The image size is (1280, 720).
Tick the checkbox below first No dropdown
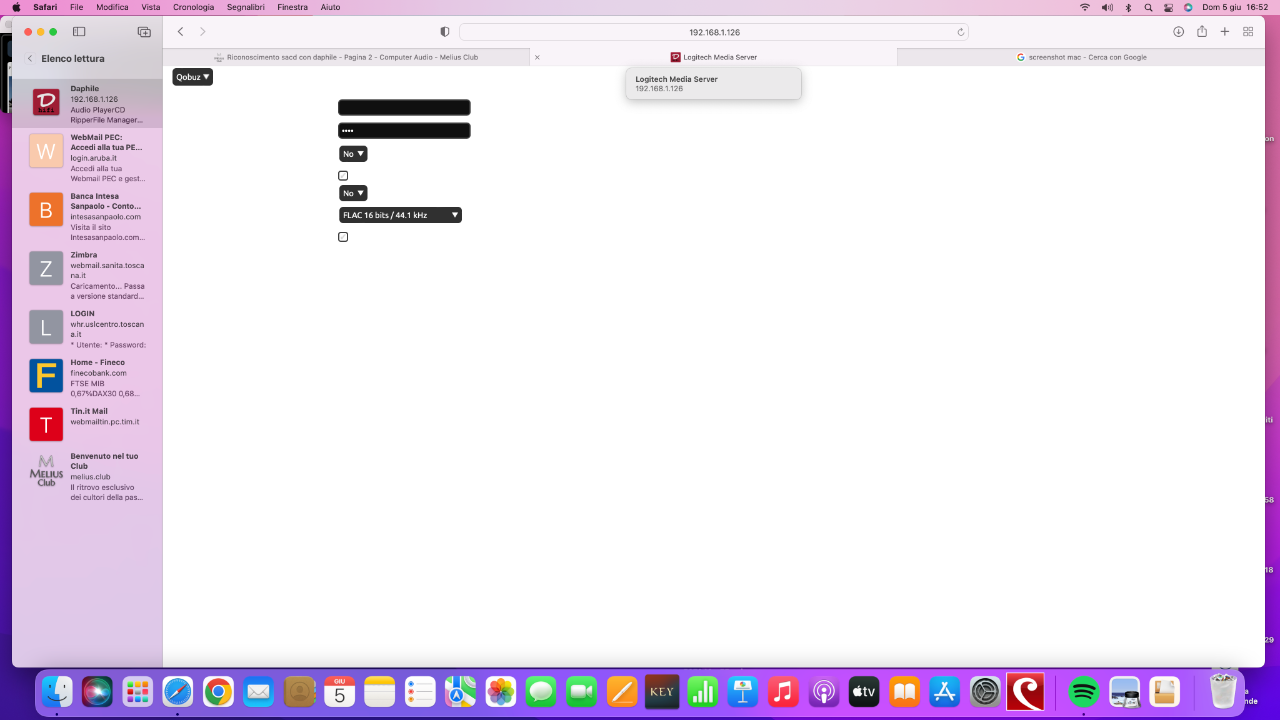point(343,176)
